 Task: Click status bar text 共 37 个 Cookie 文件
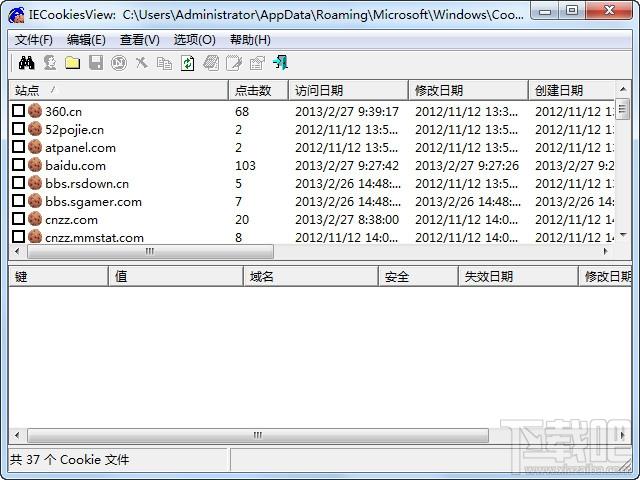tap(69, 460)
